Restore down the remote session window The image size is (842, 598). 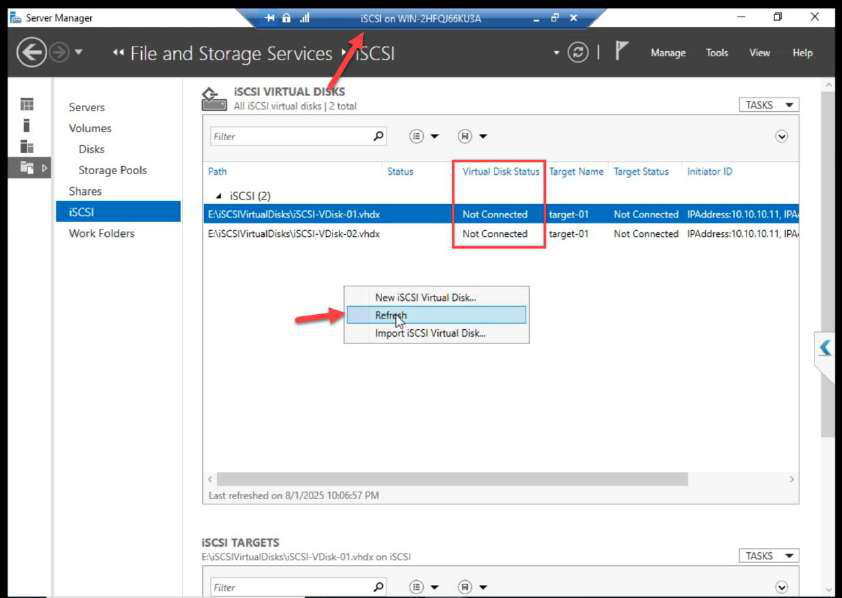pos(555,18)
